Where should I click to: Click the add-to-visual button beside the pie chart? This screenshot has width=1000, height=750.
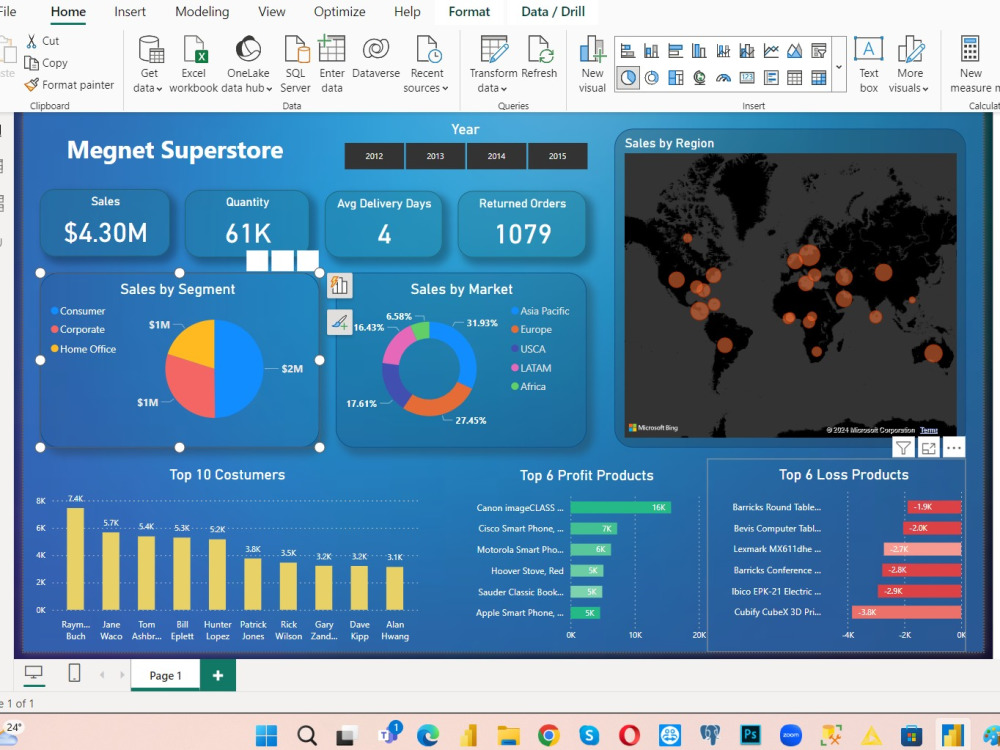[339, 285]
